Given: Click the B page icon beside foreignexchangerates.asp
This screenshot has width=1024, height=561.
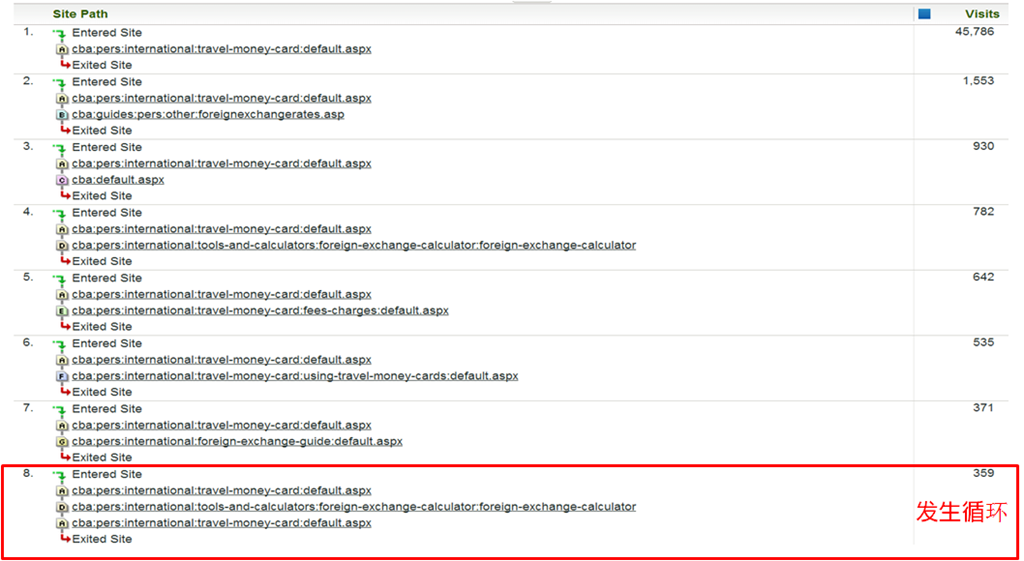Looking at the screenshot, I should 62,115.
